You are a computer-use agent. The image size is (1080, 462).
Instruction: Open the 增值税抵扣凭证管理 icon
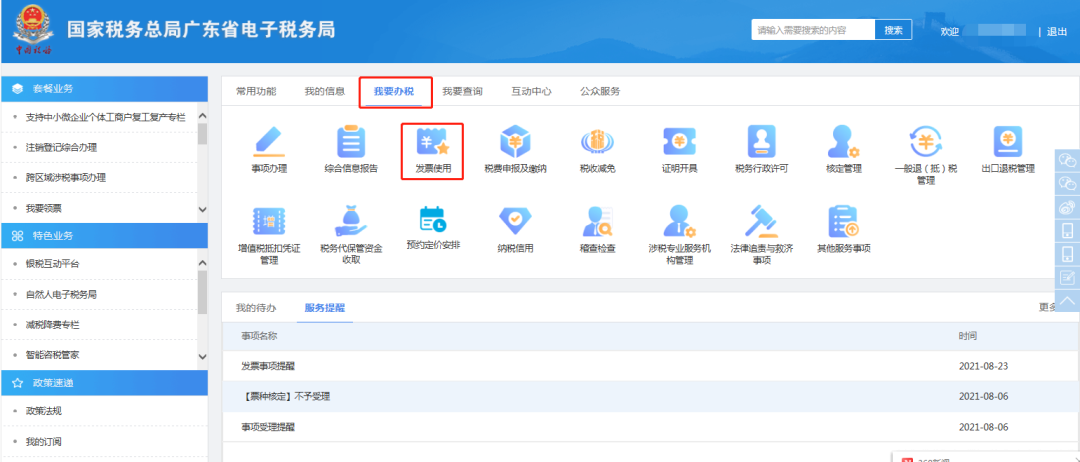click(x=269, y=221)
